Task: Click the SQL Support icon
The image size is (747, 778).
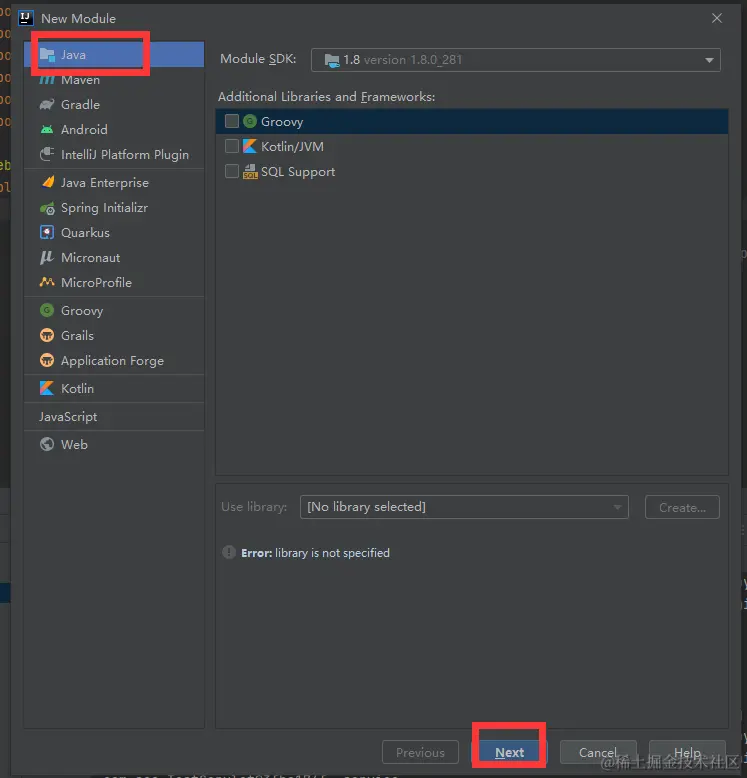Action: pos(250,172)
